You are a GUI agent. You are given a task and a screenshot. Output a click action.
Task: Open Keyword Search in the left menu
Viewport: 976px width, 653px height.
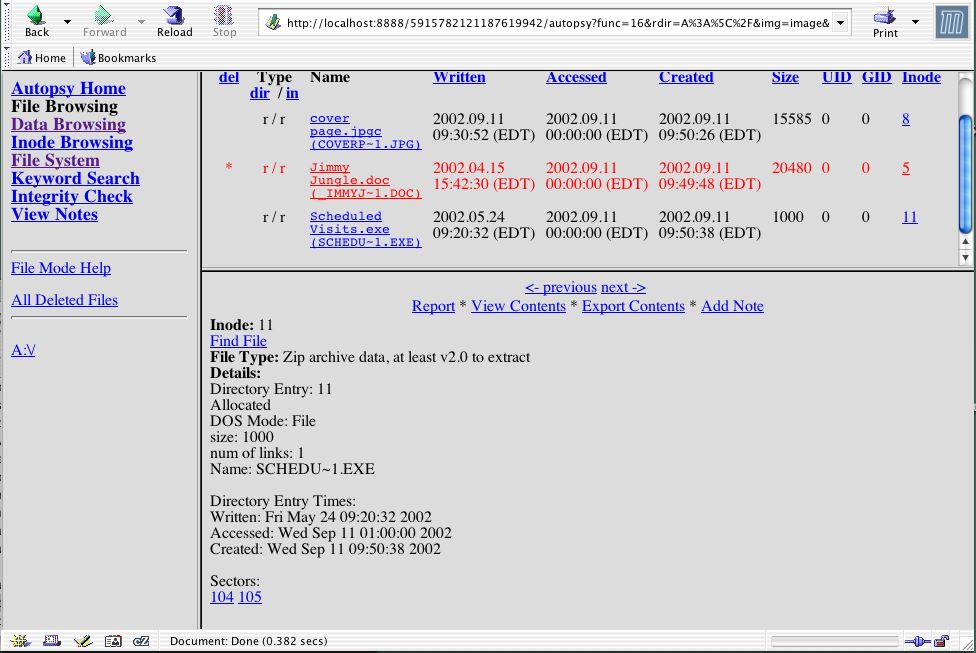75,178
